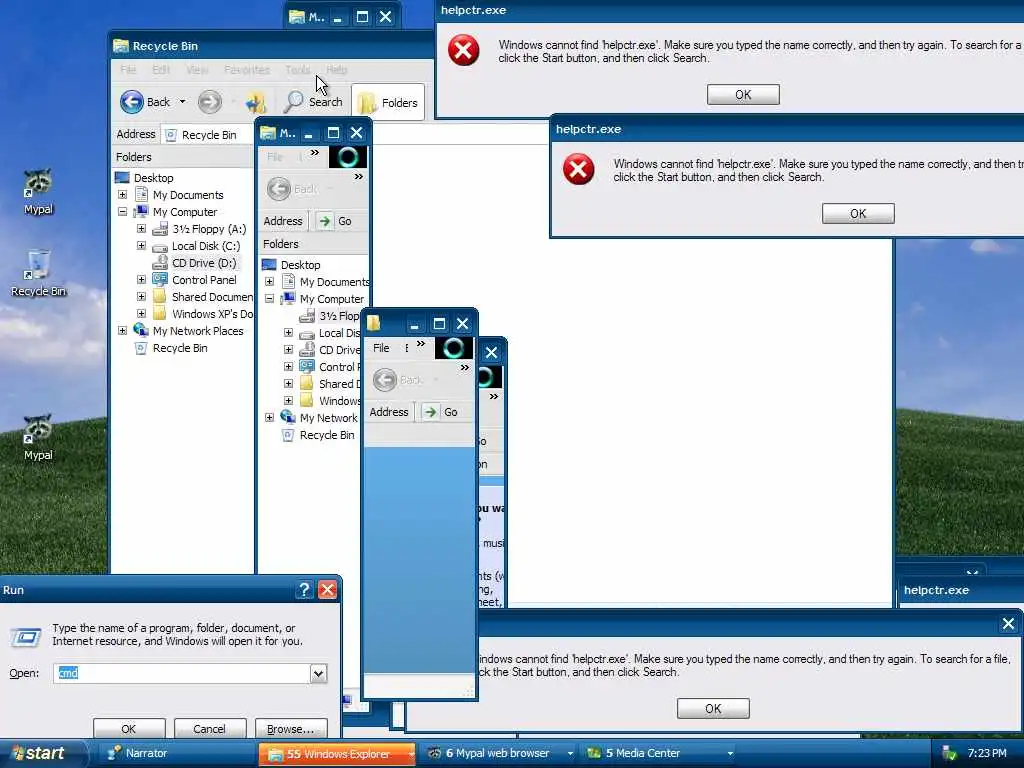Click error icon in topmost helpctr.exe dialog
The image size is (1024, 768).
463,51
